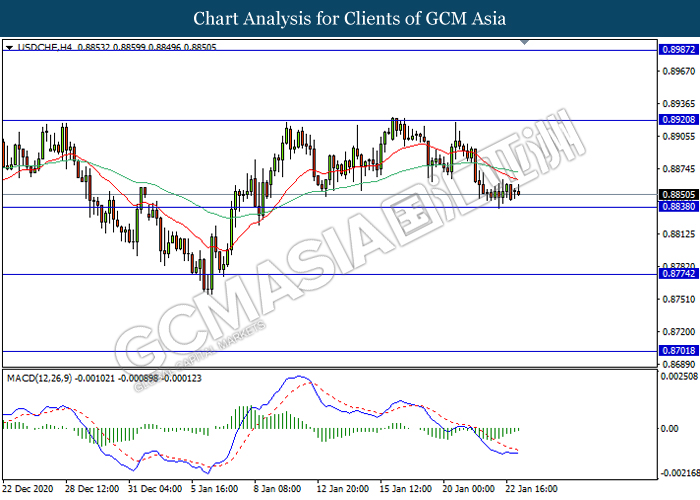Select the 0.89872 resistance level label
The image size is (700, 500).
(679, 50)
